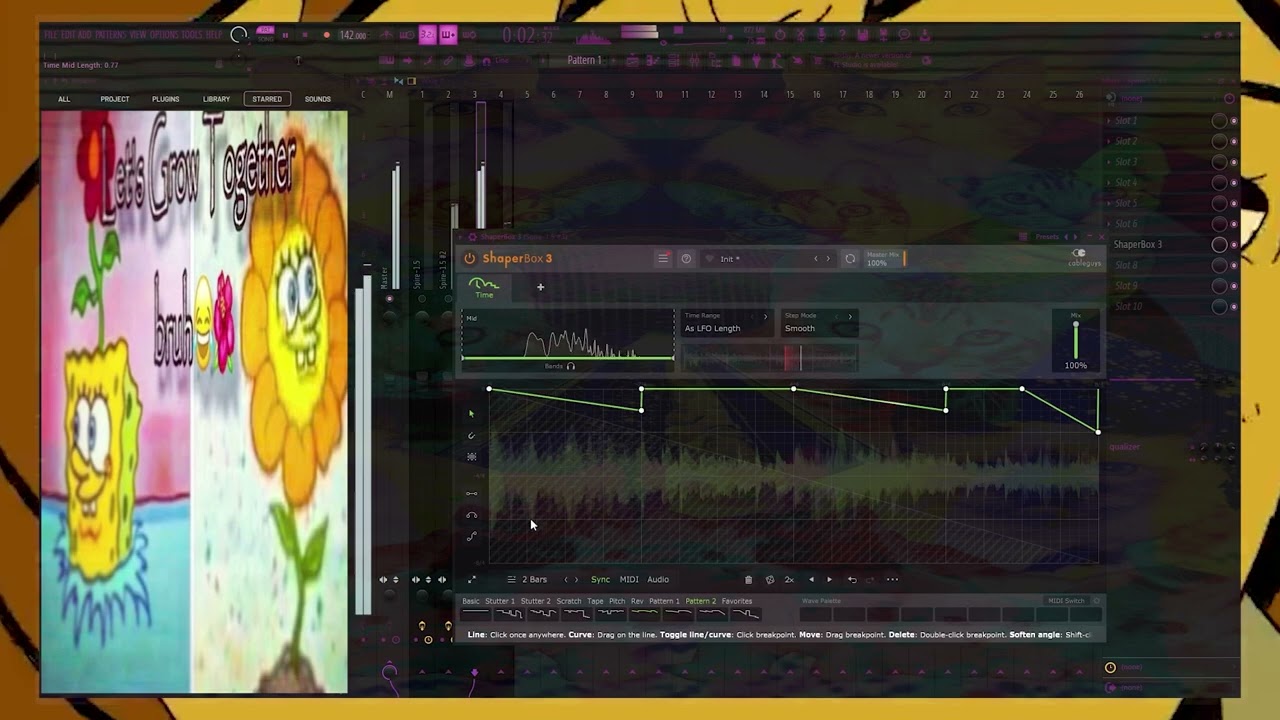The width and height of the screenshot is (1280, 720).
Task: Switch to Scratch wave category
Action: 569,601
